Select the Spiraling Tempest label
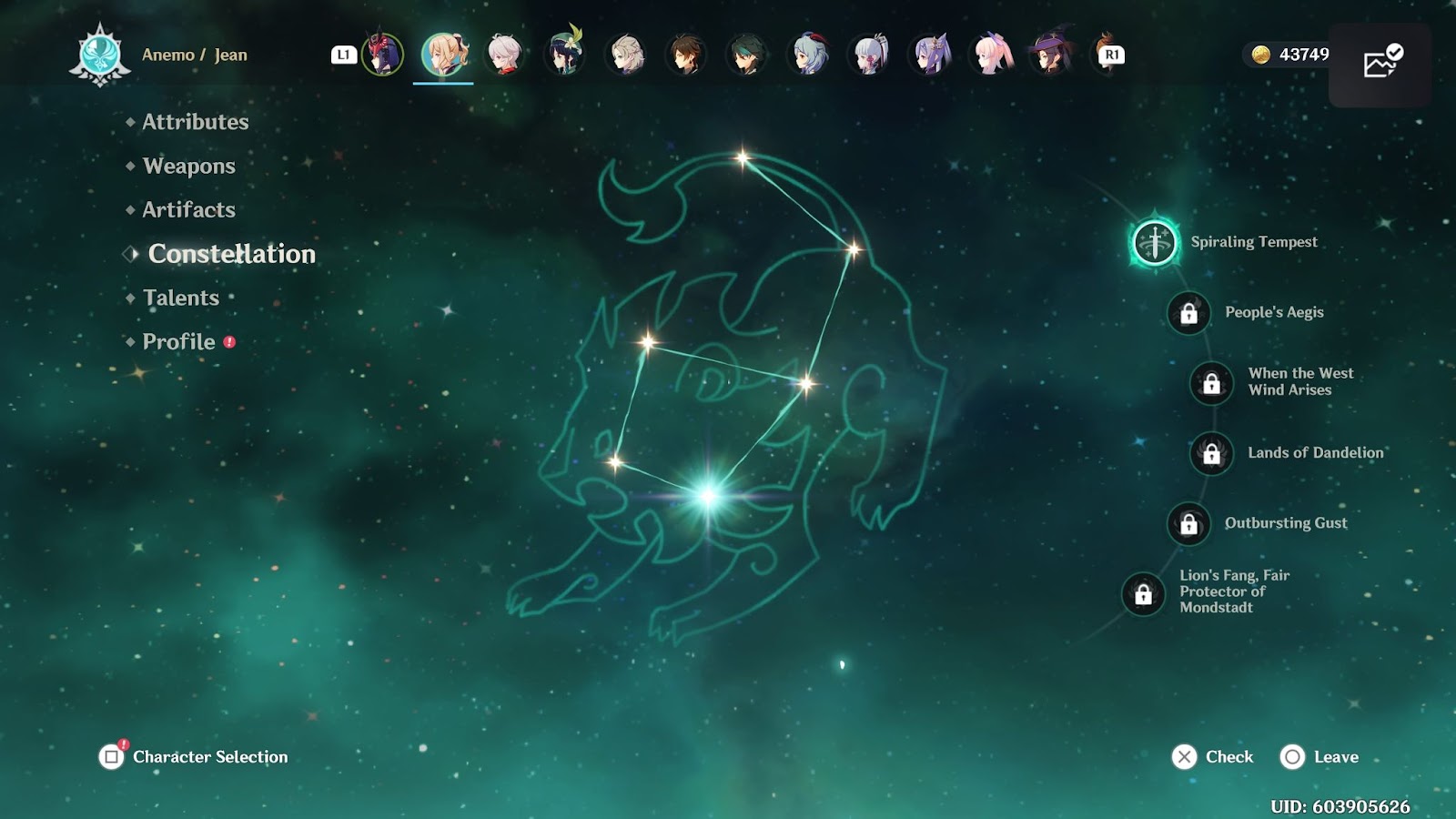Image resolution: width=1456 pixels, height=819 pixels. point(1254,242)
